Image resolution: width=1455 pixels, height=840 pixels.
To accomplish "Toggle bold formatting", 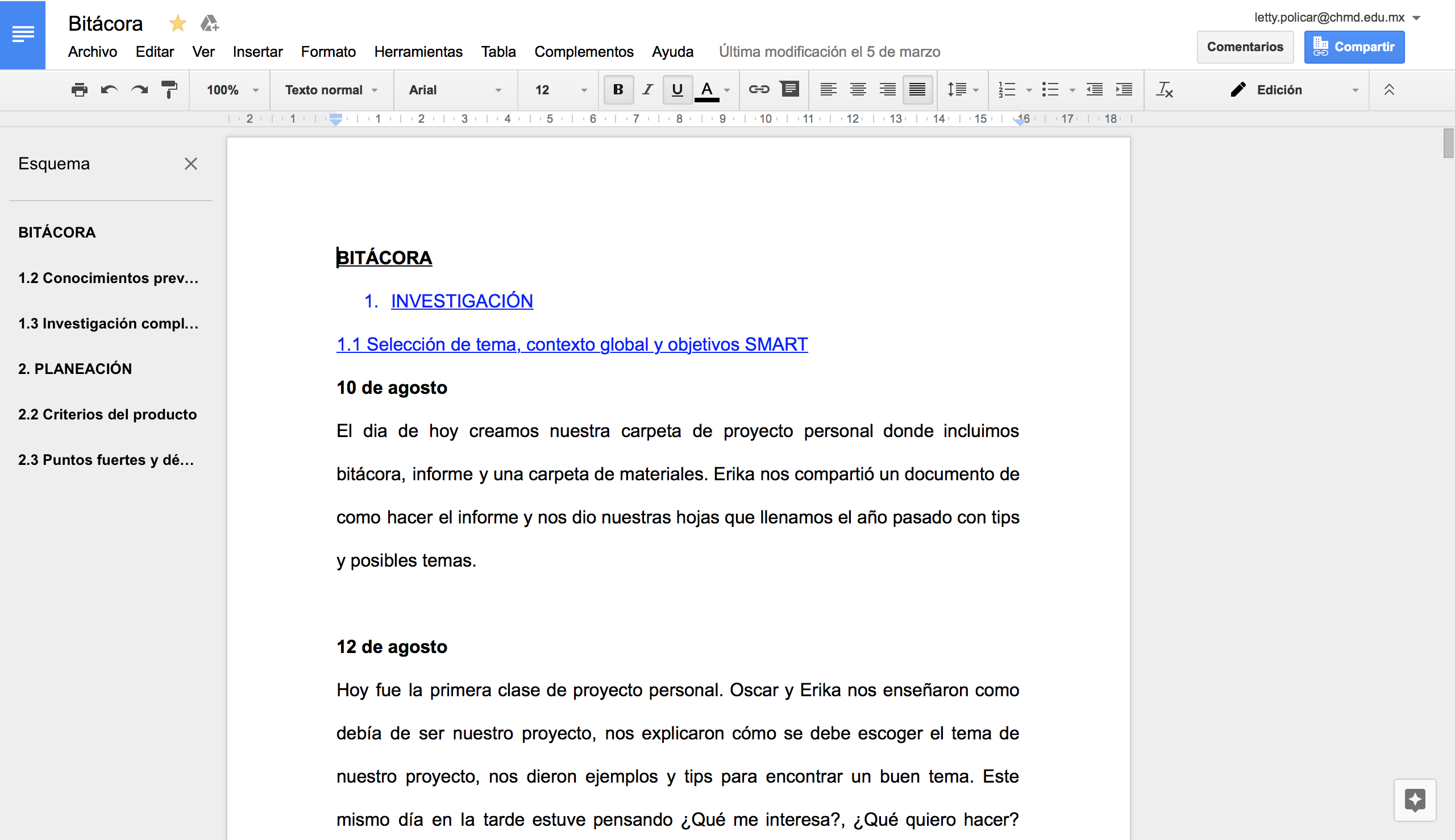I will point(618,89).
